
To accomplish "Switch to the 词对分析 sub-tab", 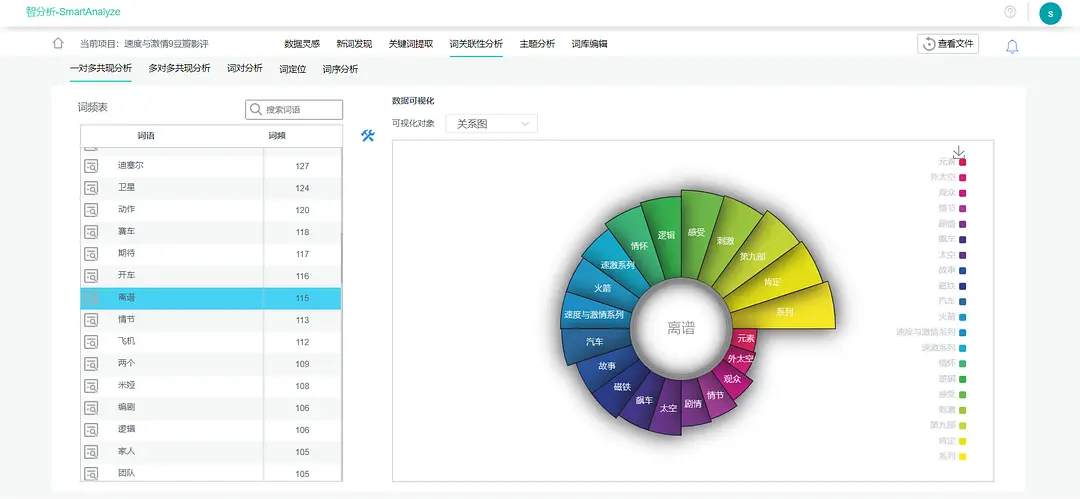I will (x=245, y=68).
